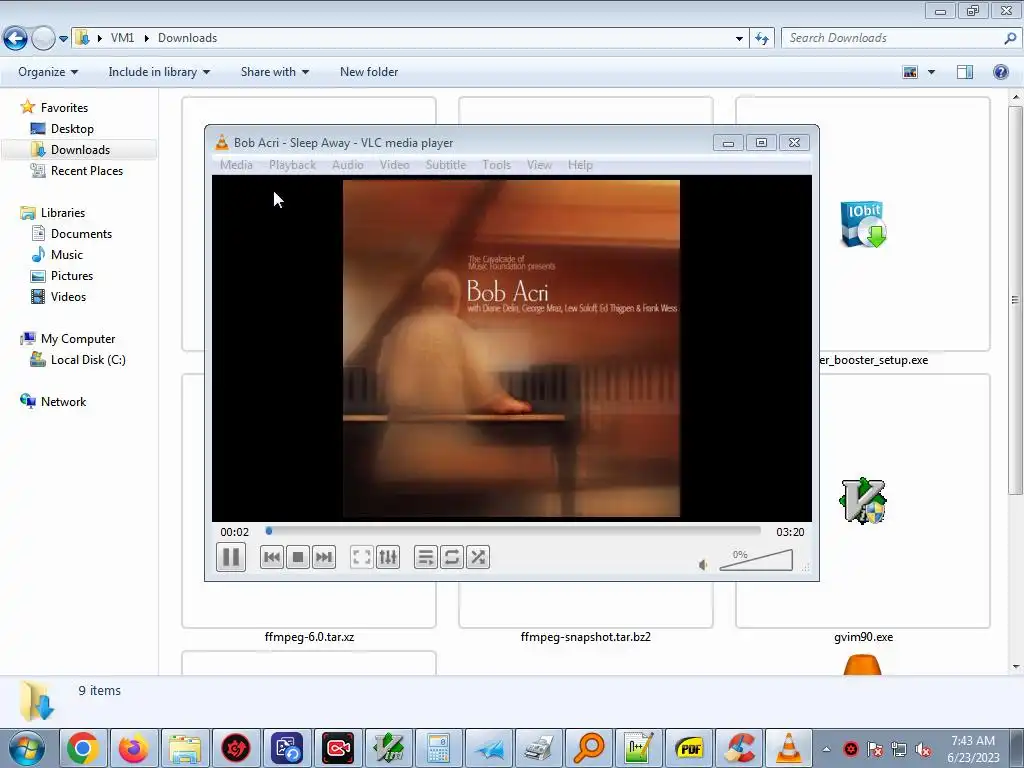Toggle the Explorer preview pane
Image resolution: width=1024 pixels, height=768 pixels.
pyautogui.click(x=965, y=72)
